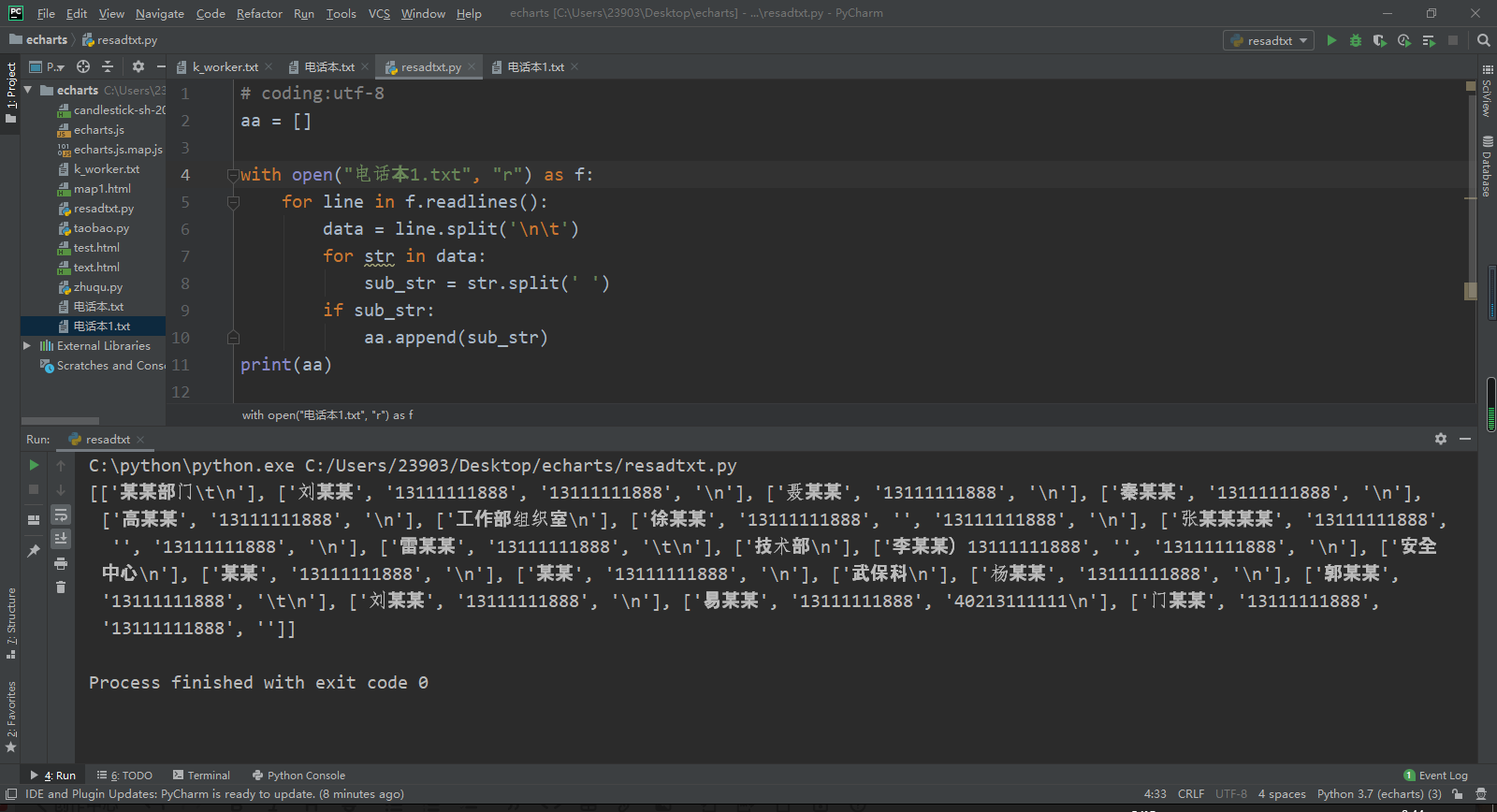Fold the for loop on line 5

(x=233, y=201)
